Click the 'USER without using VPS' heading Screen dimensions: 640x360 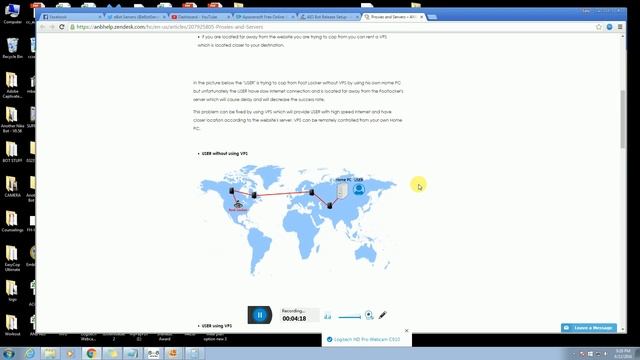(x=224, y=153)
